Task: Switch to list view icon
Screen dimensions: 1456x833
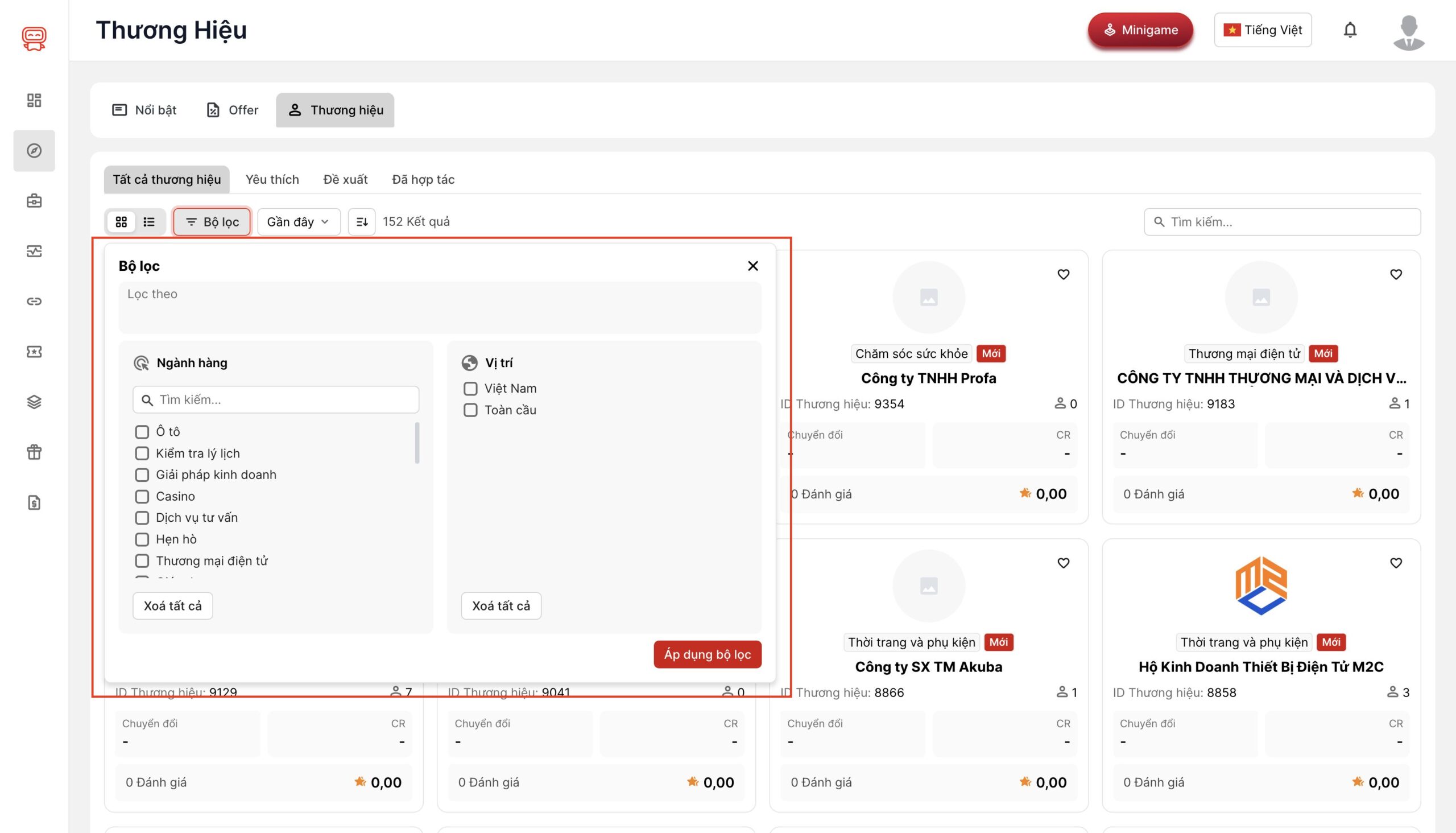Action: 149,221
